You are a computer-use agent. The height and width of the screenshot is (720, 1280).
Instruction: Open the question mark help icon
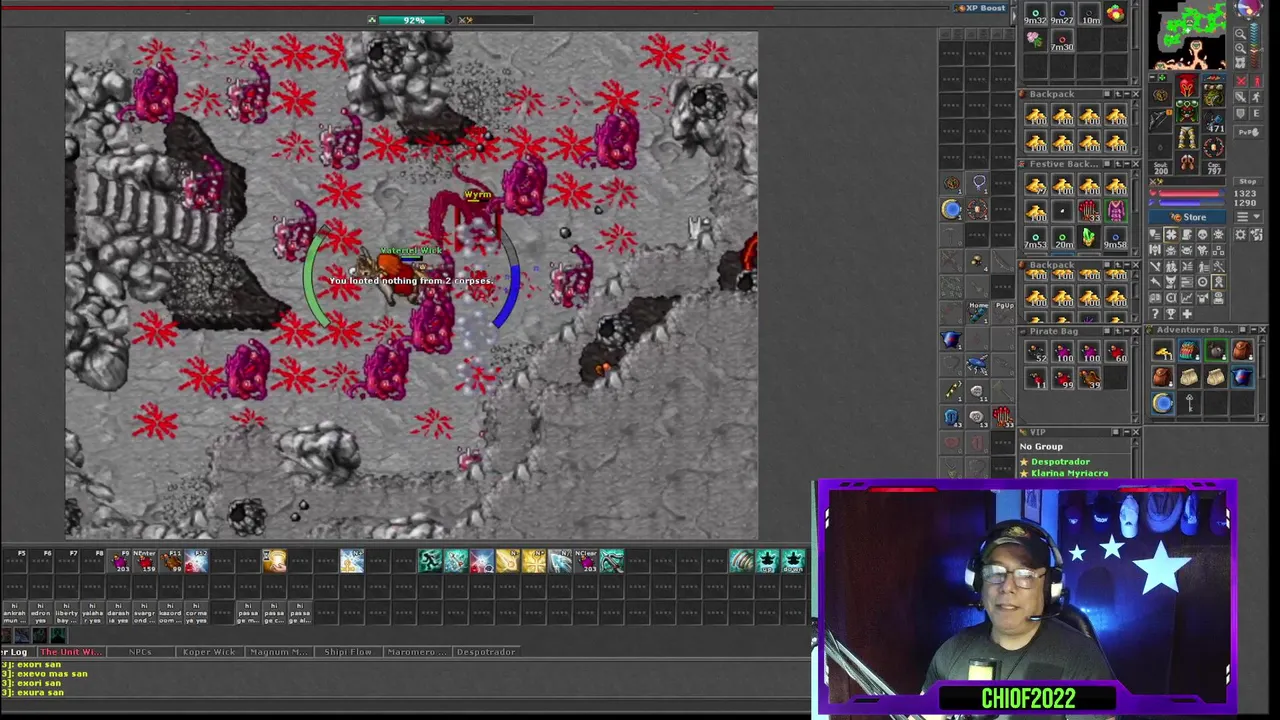[x=1155, y=313]
